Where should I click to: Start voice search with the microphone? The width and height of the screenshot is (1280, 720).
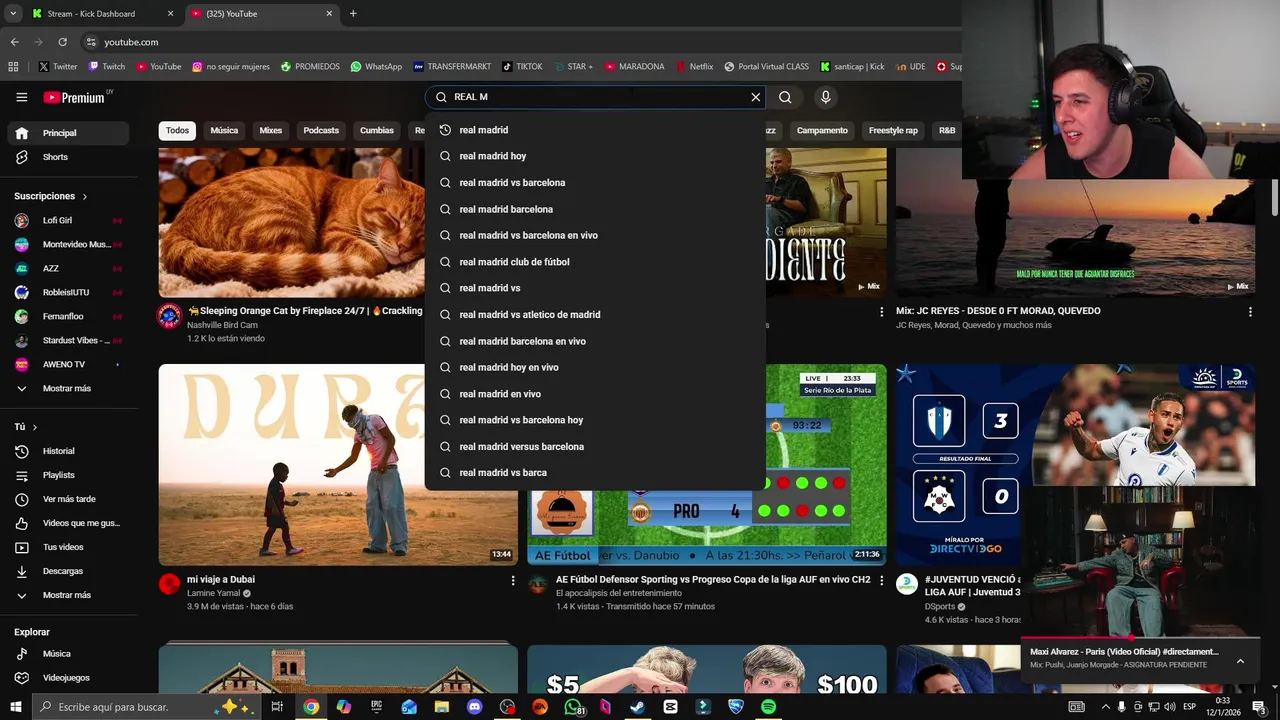coord(825,97)
